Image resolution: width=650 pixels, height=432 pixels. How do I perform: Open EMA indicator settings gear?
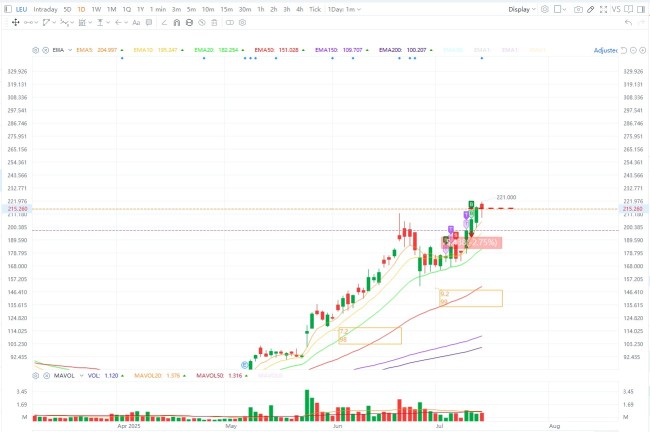tap(36, 50)
